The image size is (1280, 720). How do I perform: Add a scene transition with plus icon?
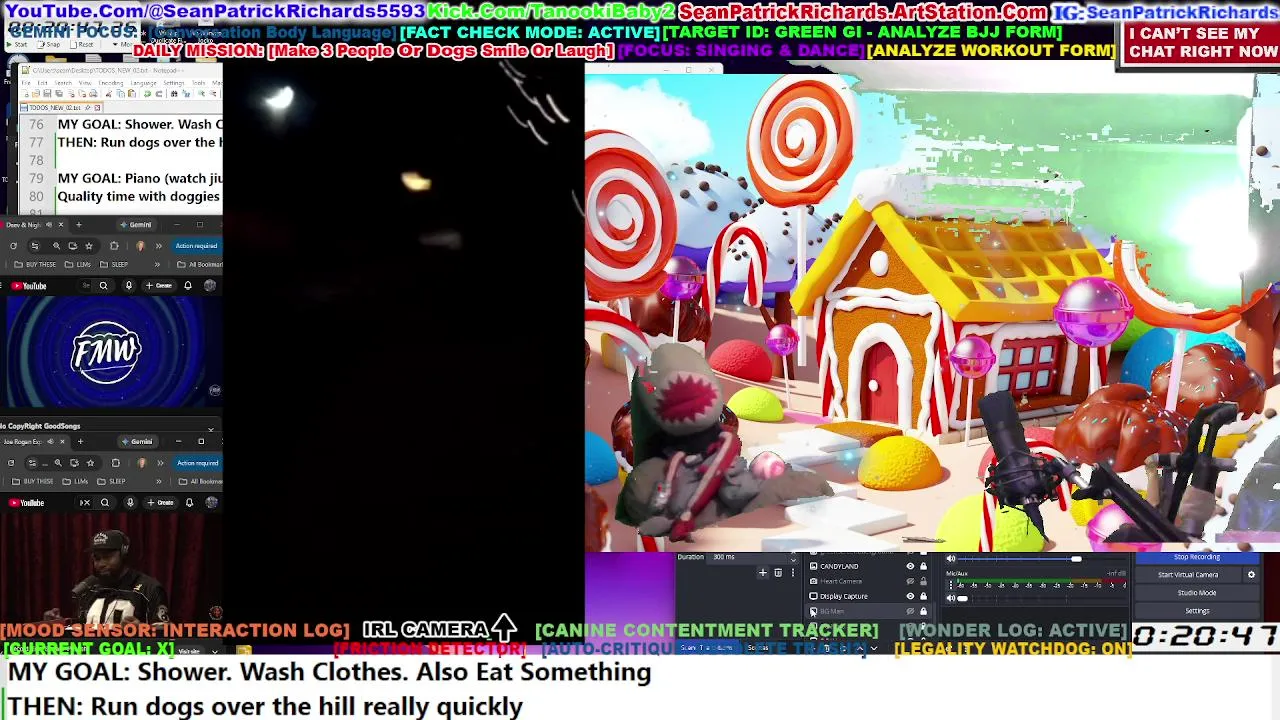click(x=763, y=573)
